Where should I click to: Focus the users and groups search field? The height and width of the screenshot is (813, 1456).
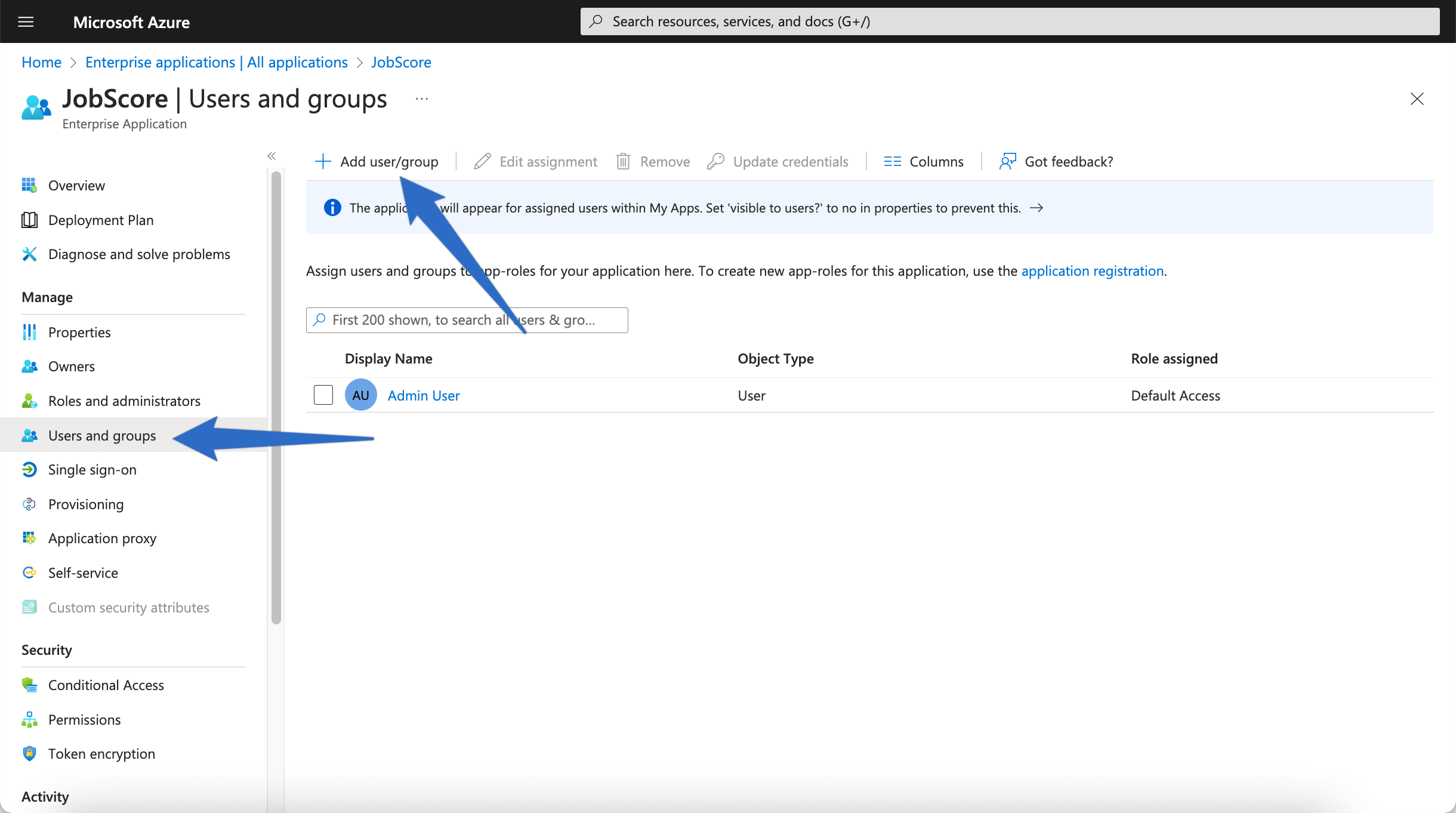(467, 320)
